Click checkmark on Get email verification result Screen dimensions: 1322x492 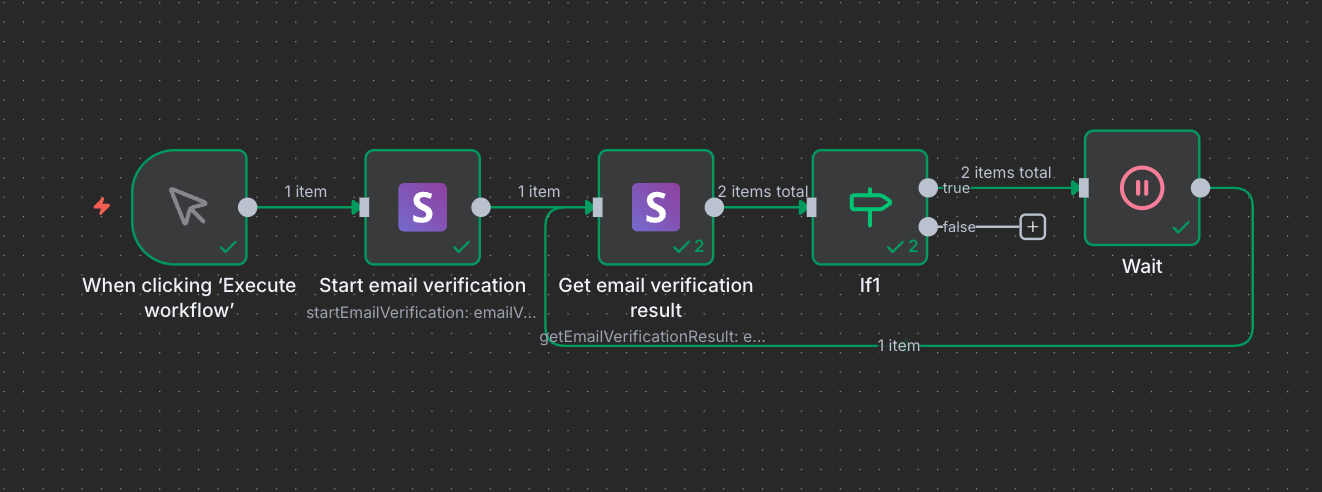[682, 247]
